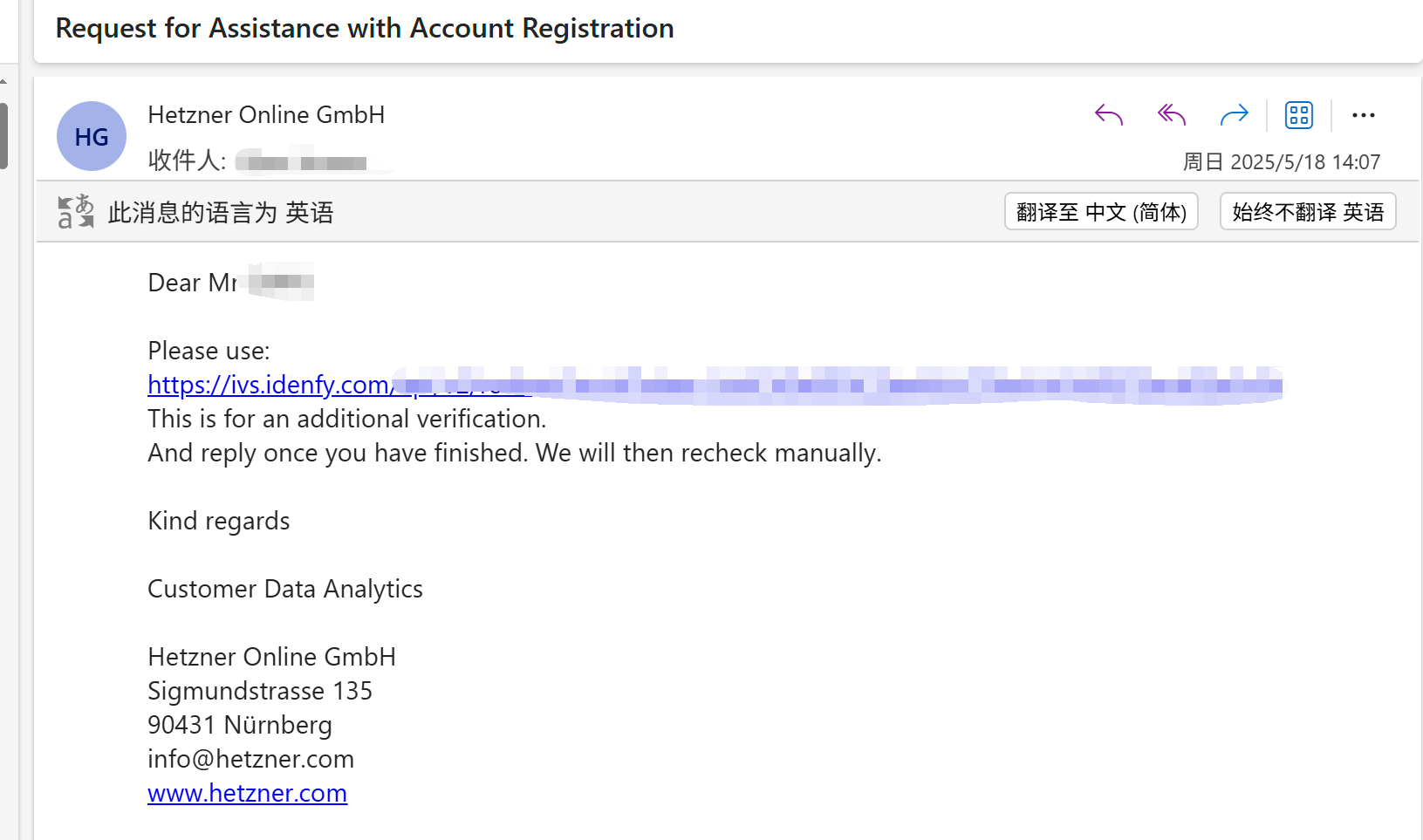
Task: Click the Forward arrow icon
Action: click(x=1235, y=115)
